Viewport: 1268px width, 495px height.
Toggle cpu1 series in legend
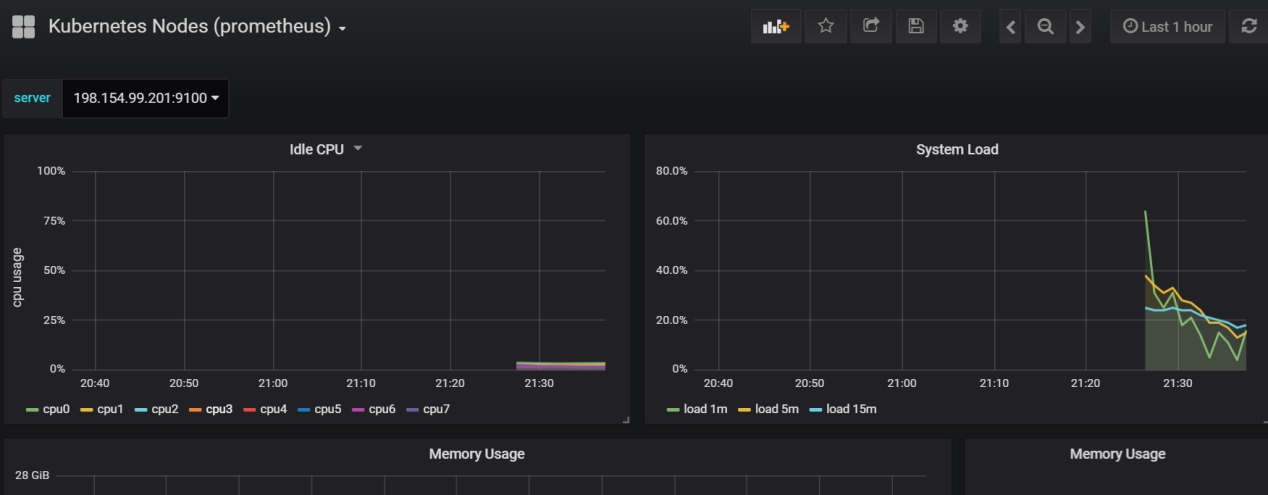click(x=102, y=409)
